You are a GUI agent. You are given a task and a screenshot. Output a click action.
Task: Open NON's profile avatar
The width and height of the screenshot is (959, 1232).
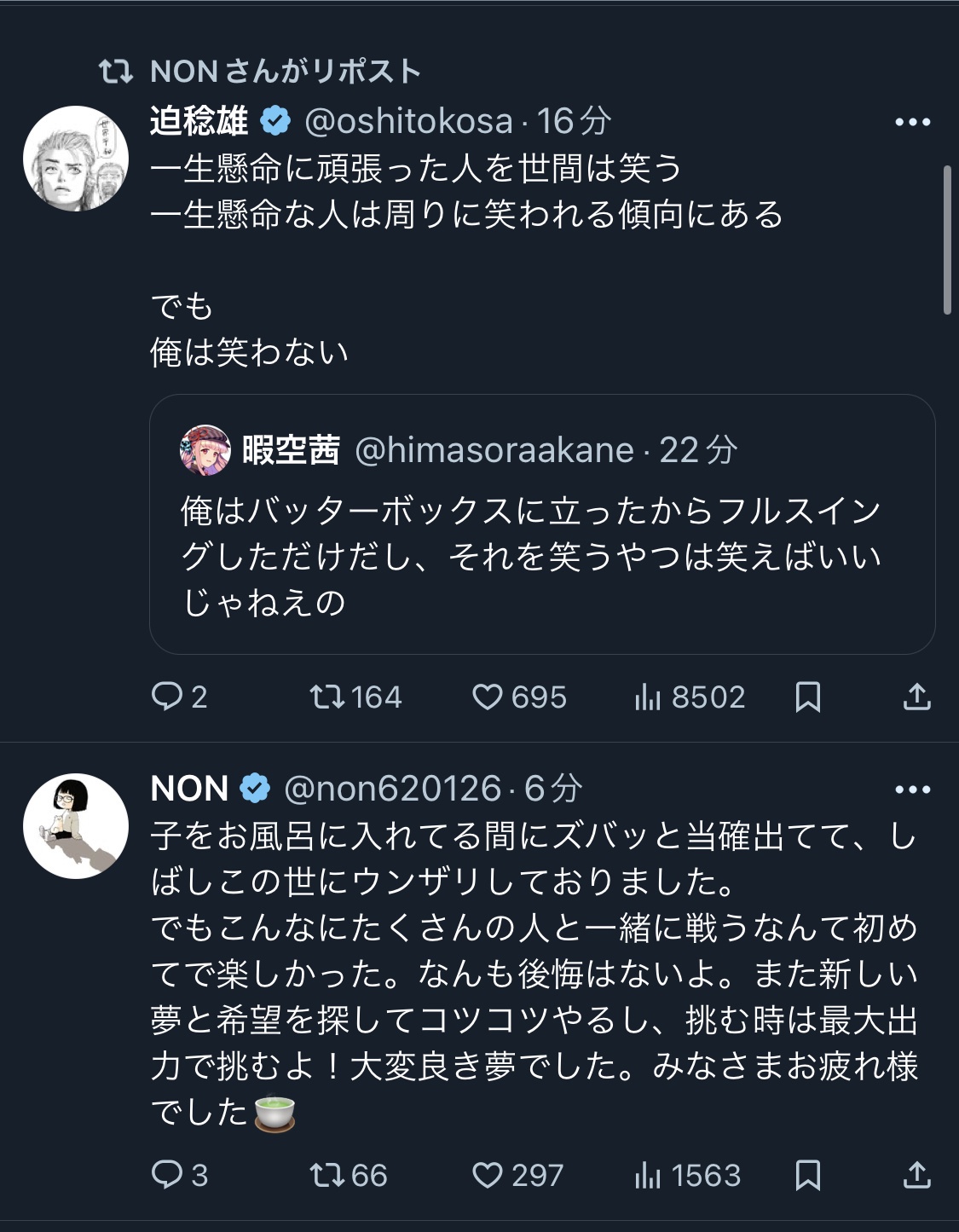(76, 826)
